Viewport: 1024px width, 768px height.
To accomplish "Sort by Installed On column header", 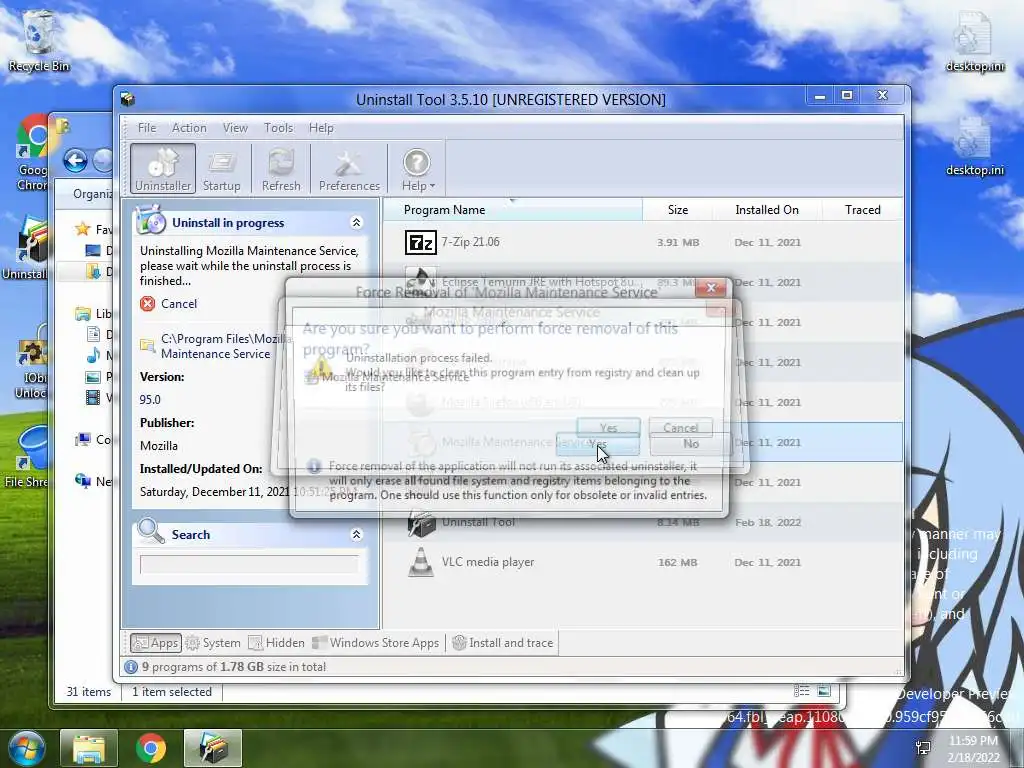I will pyautogui.click(x=767, y=210).
